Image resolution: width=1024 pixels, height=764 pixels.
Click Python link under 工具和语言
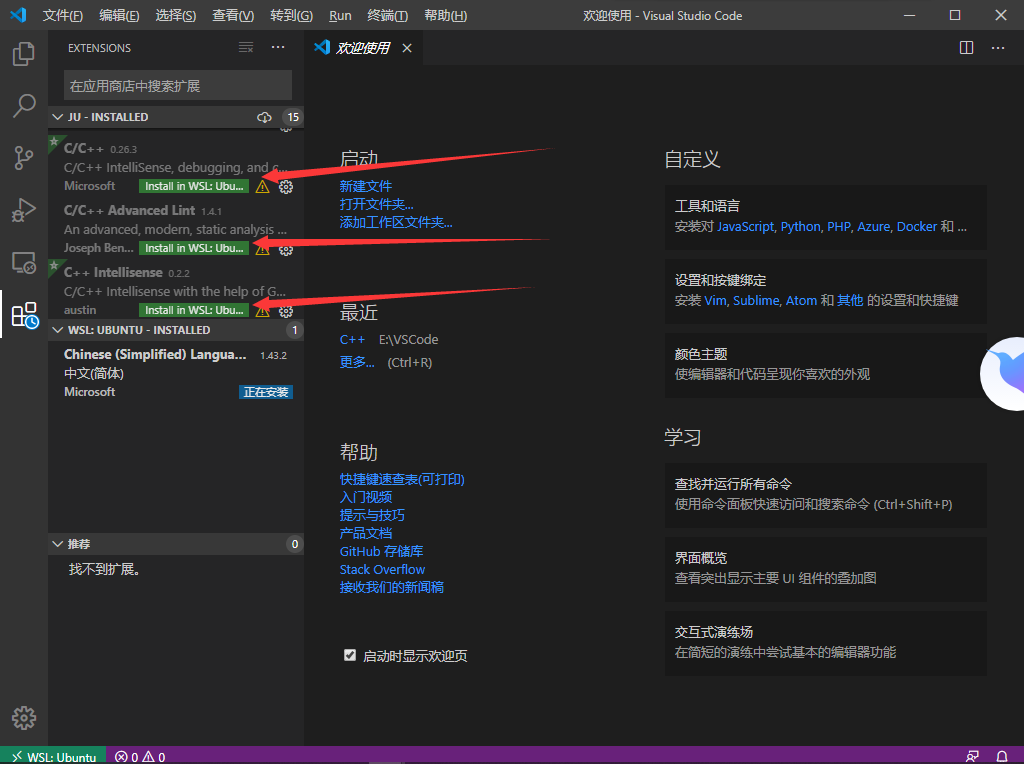pos(800,227)
